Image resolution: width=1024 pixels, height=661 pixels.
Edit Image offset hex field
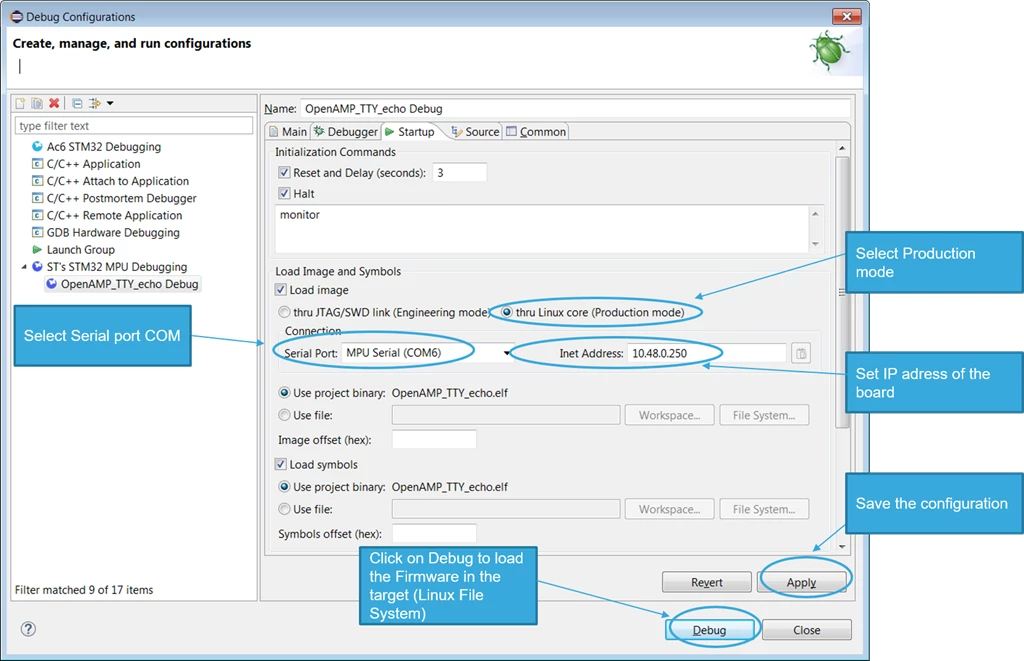[x=434, y=440]
